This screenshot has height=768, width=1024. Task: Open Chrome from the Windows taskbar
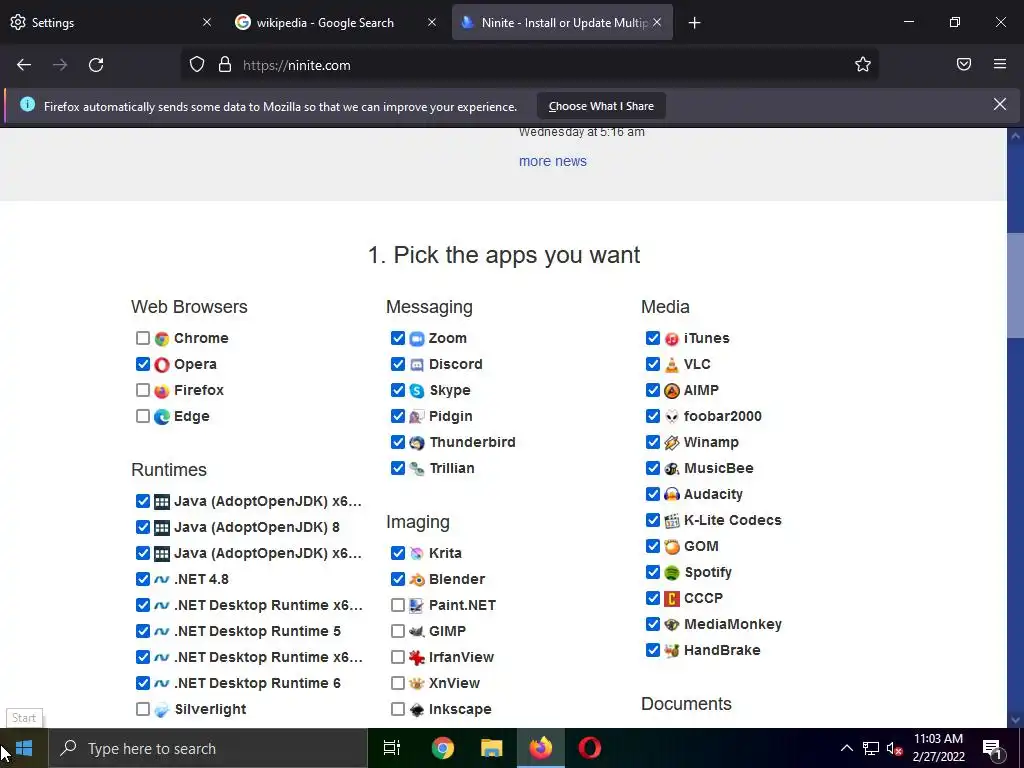click(x=443, y=748)
